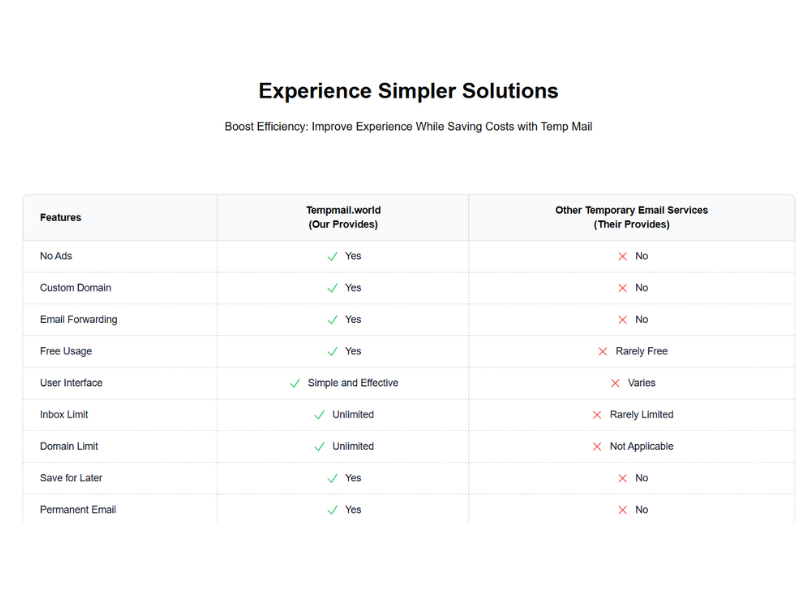This screenshot has height=600, width=800.
Task: Click green checkmark in Domain Limit row
Action: [x=319, y=447]
